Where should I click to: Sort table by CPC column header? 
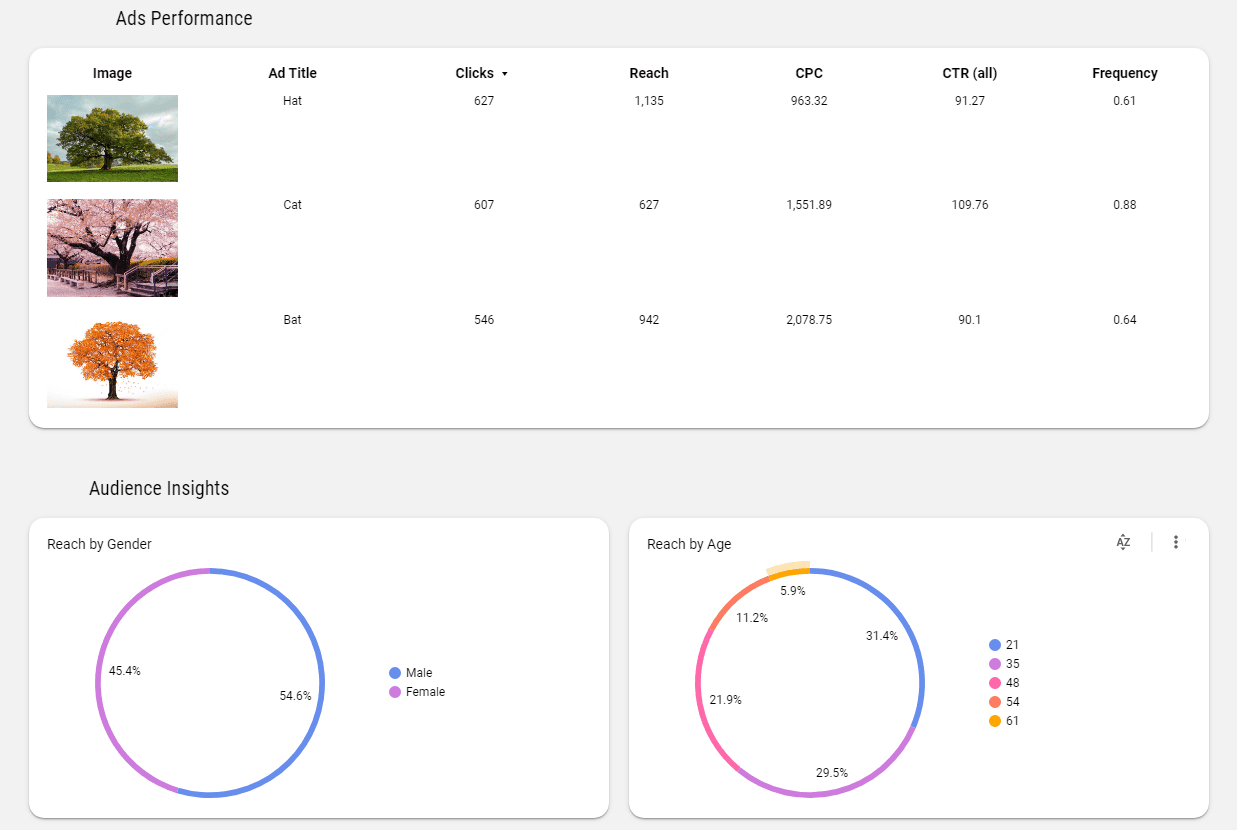point(809,73)
